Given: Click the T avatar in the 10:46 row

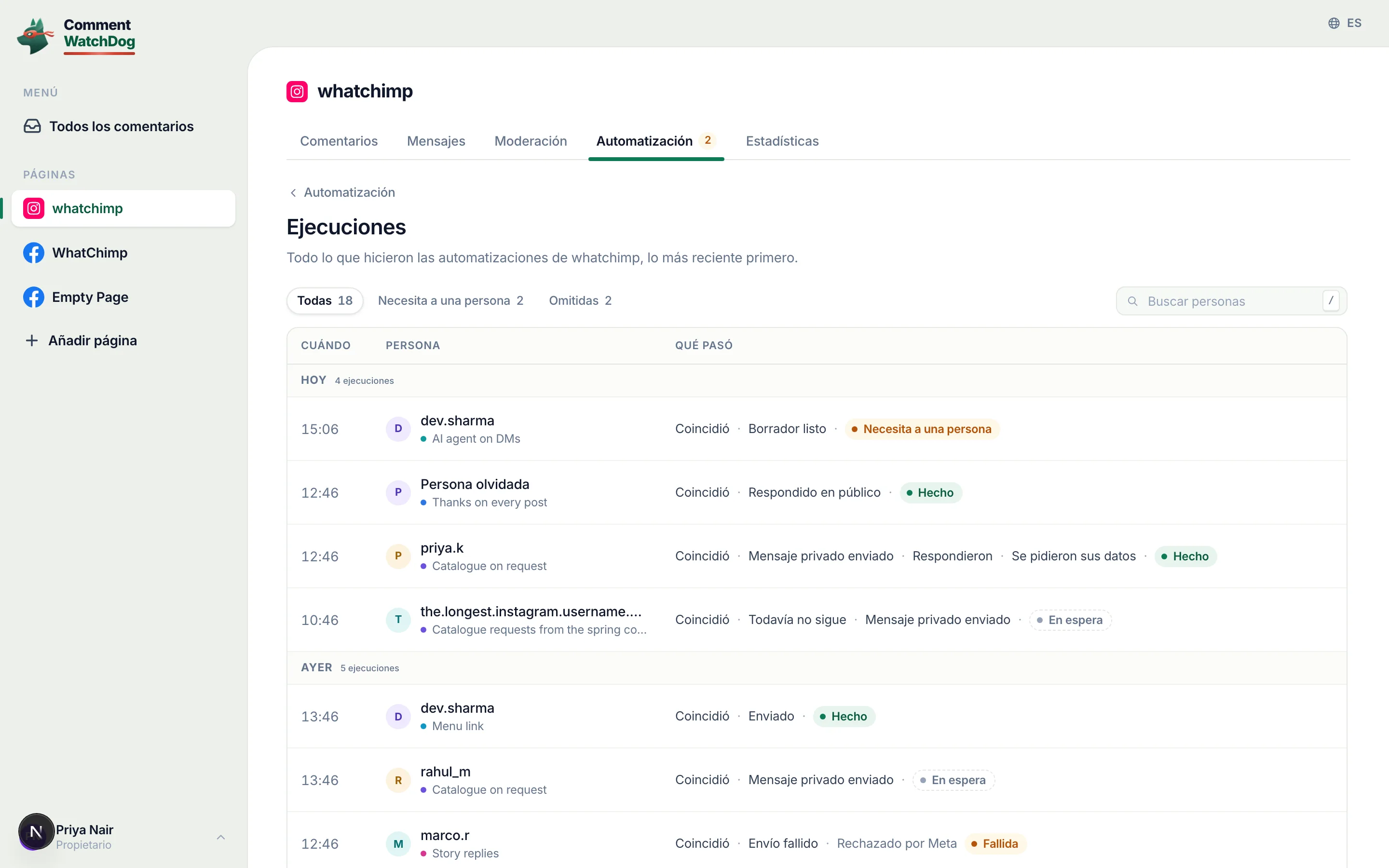Looking at the screenshot, I should point(398,620).
